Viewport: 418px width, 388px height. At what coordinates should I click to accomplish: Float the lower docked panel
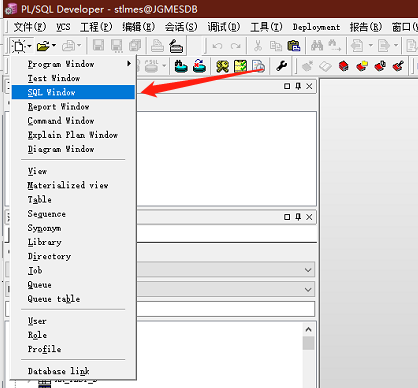tap(287, 217)
